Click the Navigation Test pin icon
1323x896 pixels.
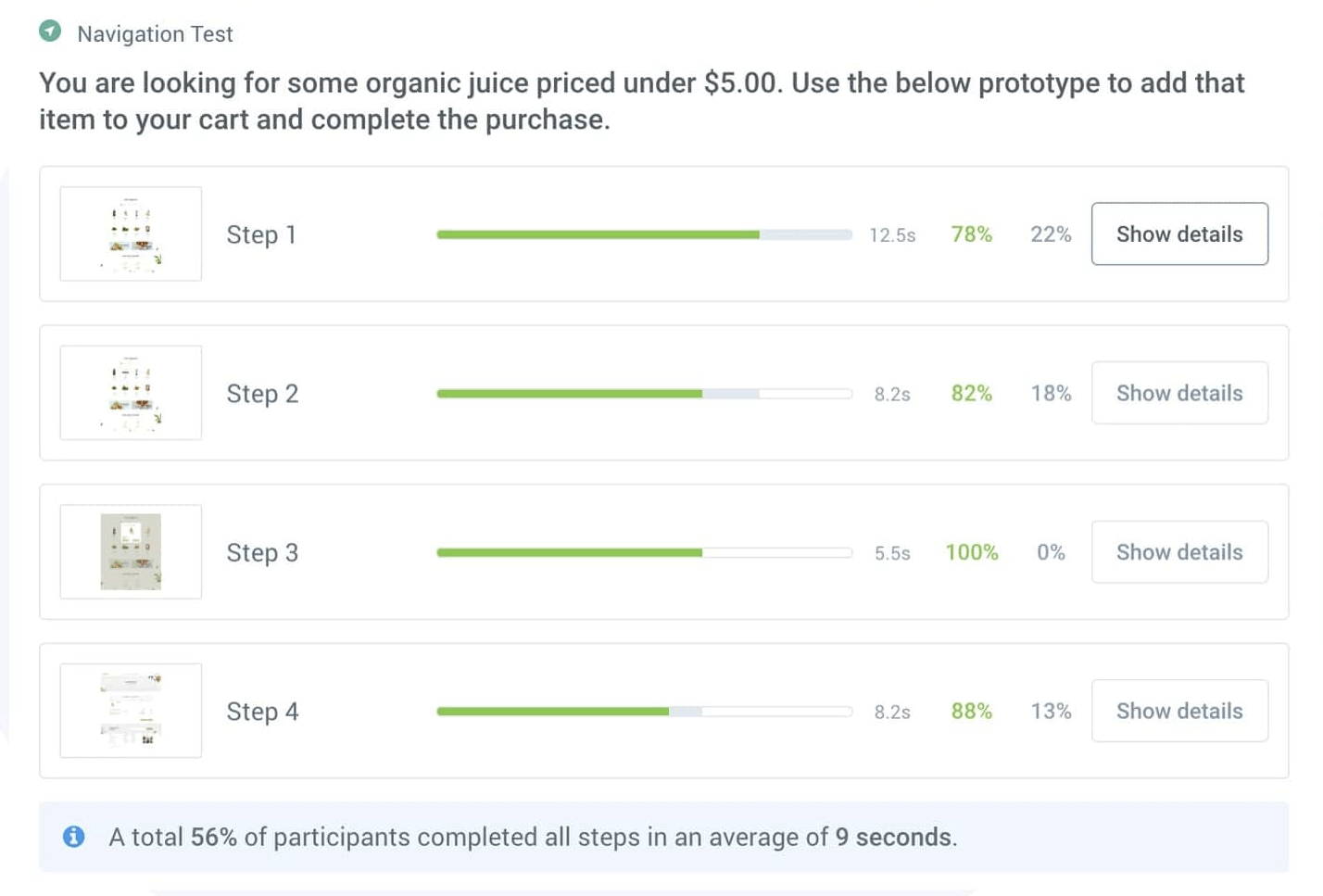point(50,32)
